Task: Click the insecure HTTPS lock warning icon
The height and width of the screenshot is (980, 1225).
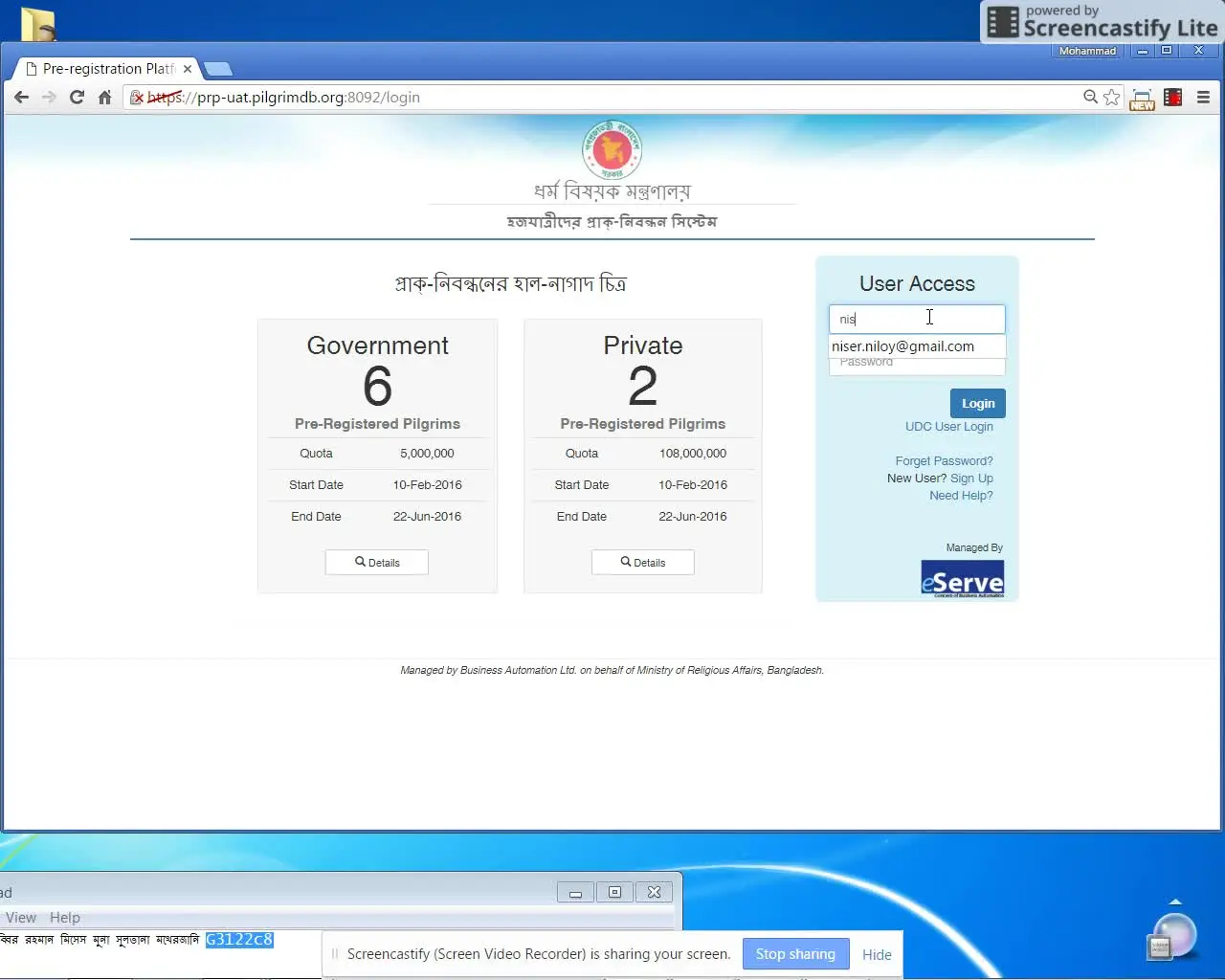Action: (137, 97)
